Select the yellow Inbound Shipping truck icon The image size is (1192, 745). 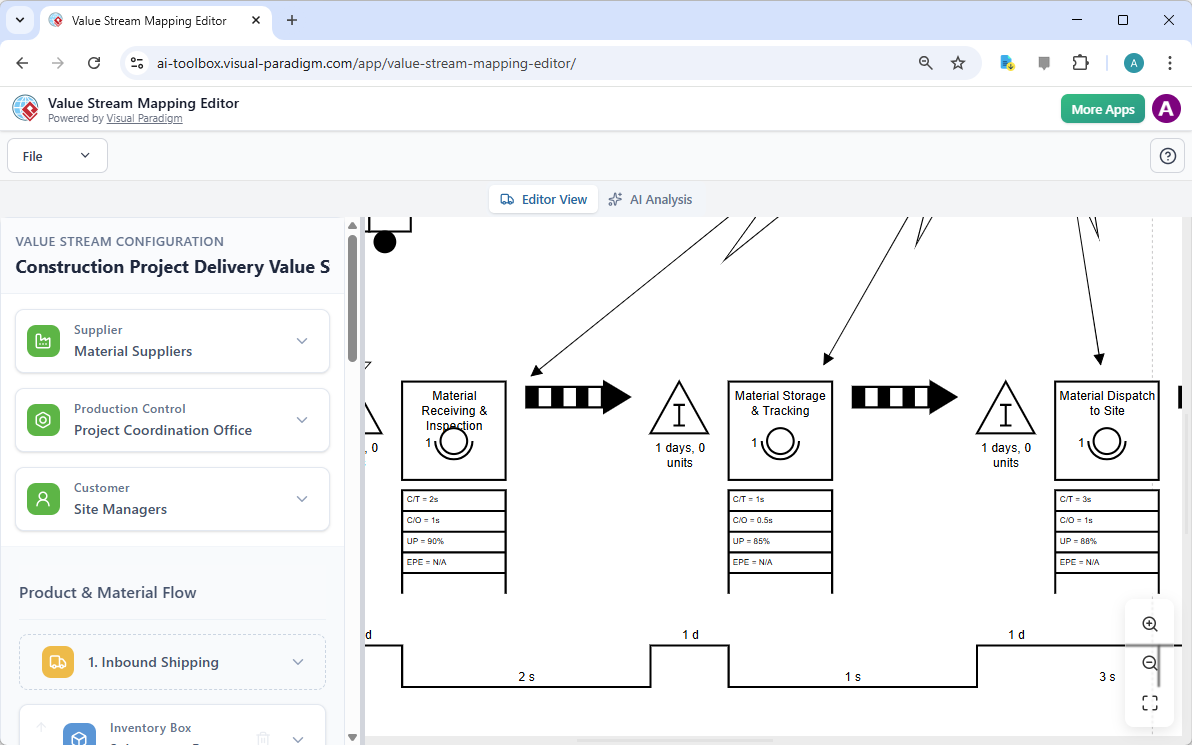tap(58, 661)
